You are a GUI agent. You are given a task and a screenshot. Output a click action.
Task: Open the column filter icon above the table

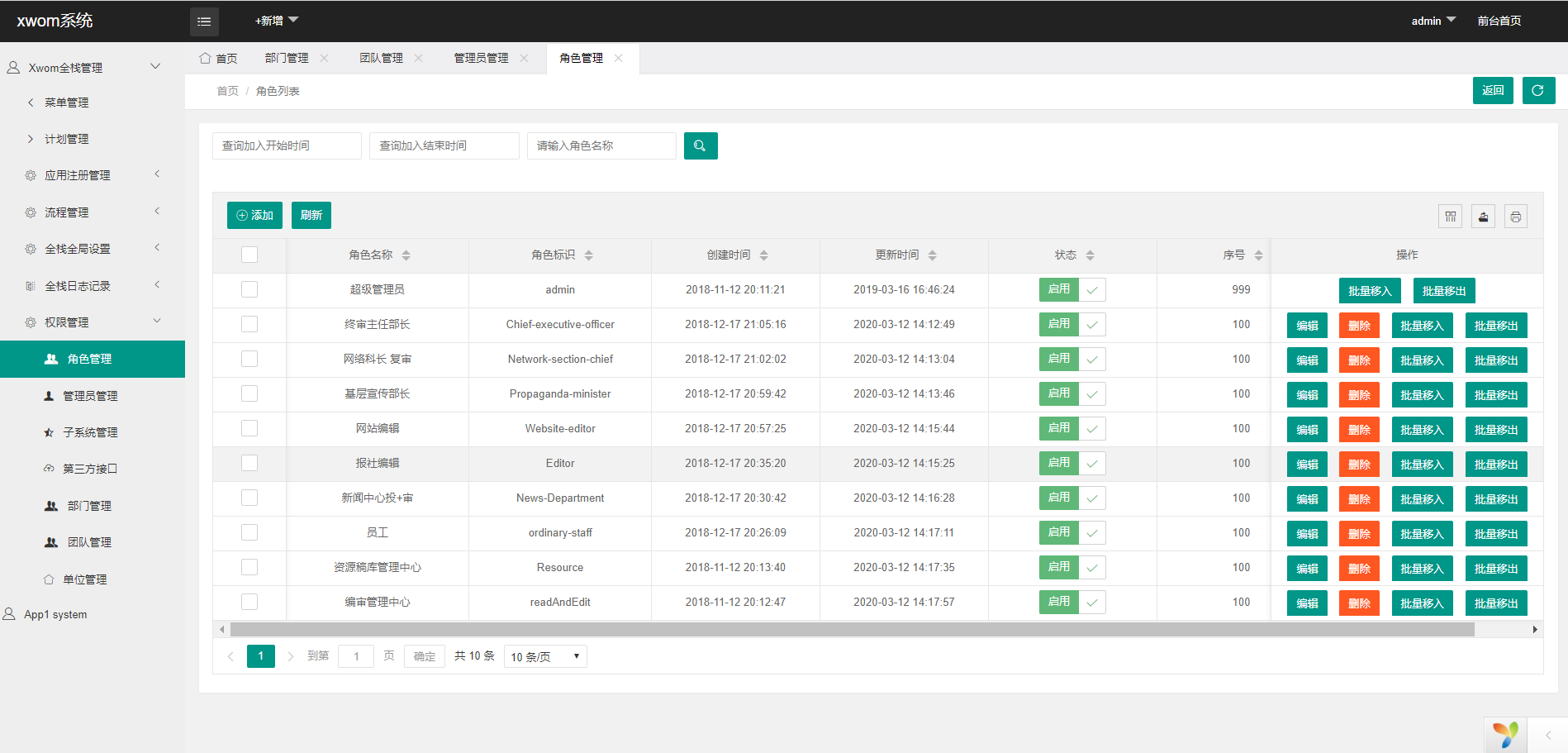tap(1451, 217)
